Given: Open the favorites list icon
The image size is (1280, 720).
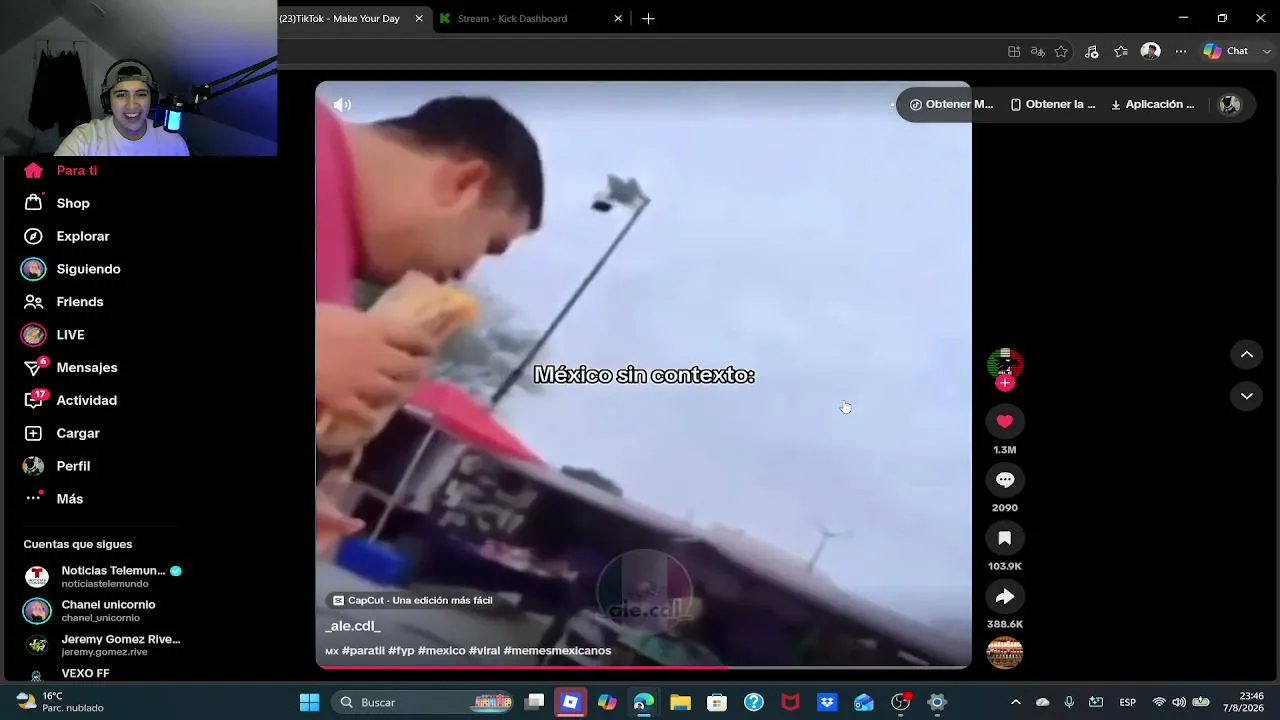Looking at the screenshot, I should point(1121,52).
